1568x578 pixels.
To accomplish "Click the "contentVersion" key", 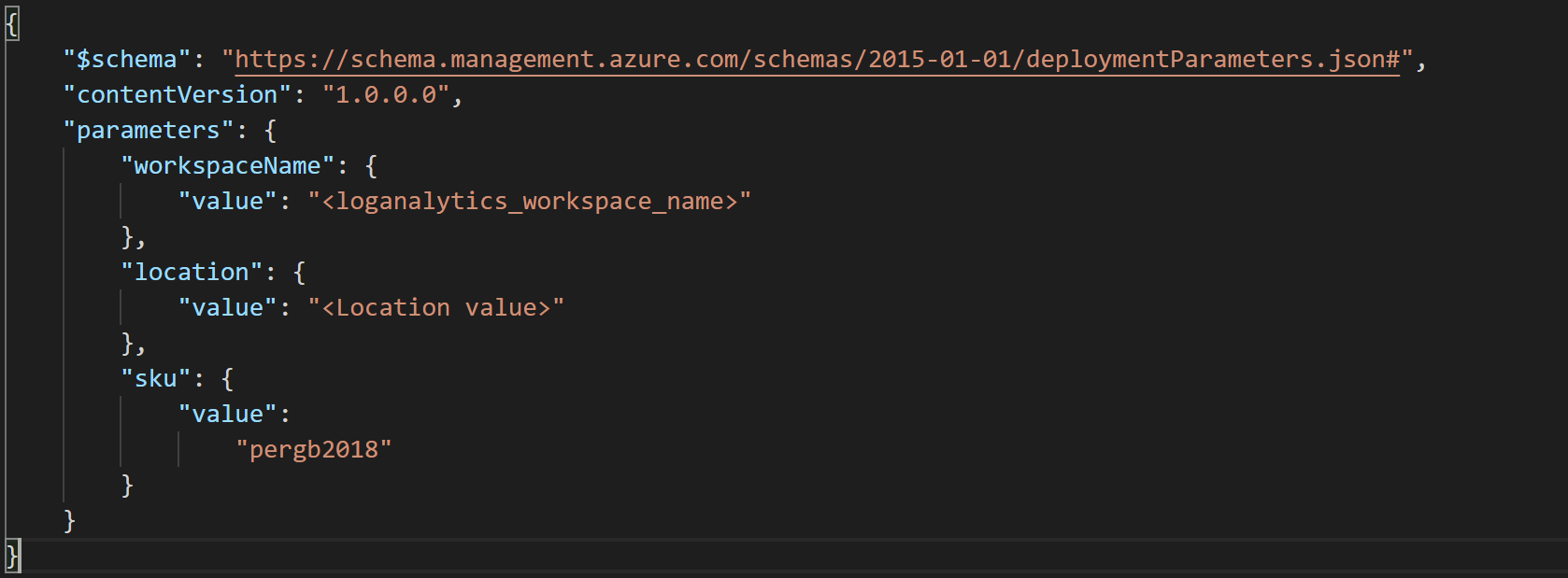I will pos(178,95).
